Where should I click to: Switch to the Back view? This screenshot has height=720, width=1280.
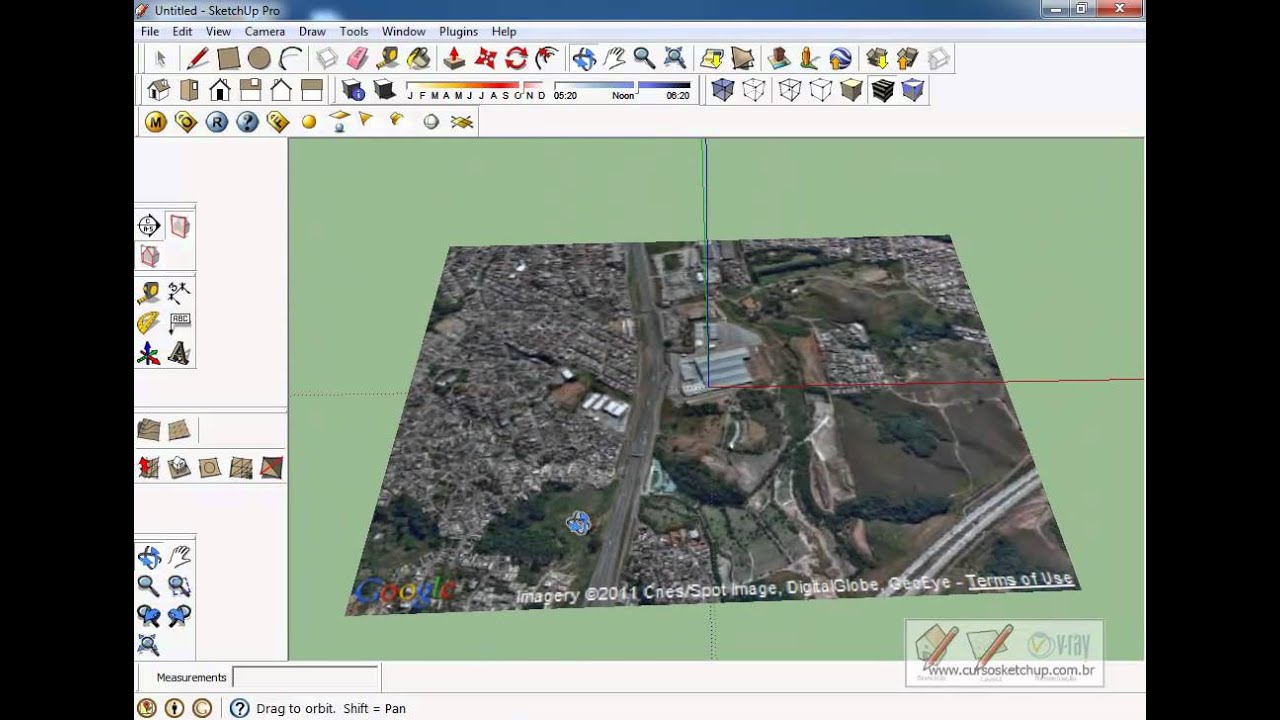(x=281, y=91)
